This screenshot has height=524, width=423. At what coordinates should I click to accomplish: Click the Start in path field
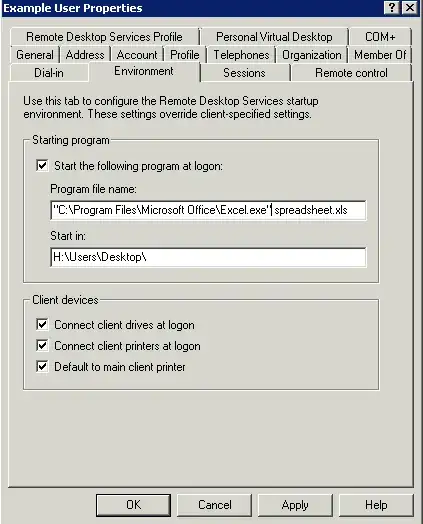coord(208,257)
